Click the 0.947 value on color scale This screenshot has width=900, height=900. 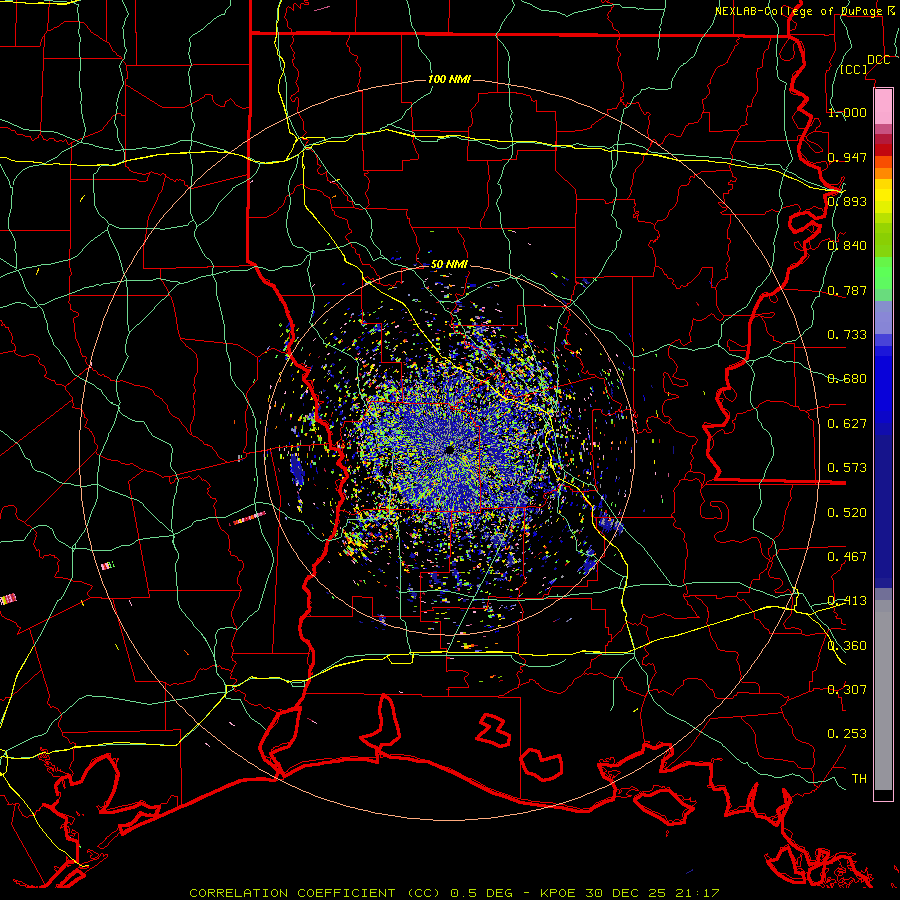coord(847,157)
